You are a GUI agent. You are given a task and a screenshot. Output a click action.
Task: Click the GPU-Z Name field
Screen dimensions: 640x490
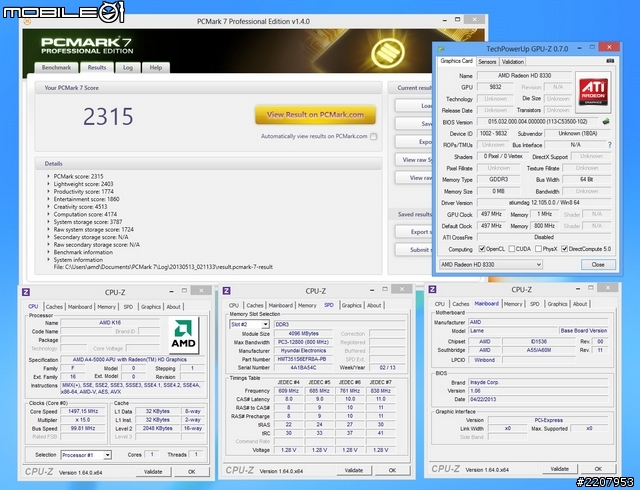(524, 76)
